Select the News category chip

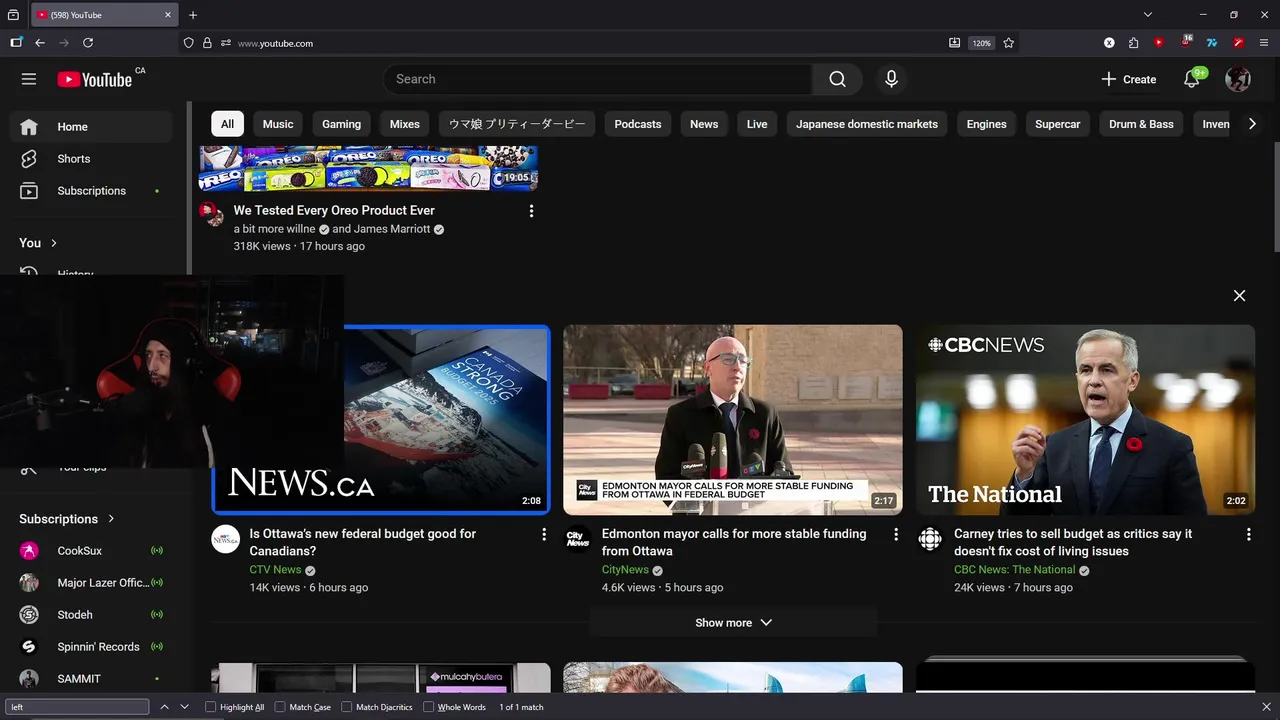[x=704, y=124]
